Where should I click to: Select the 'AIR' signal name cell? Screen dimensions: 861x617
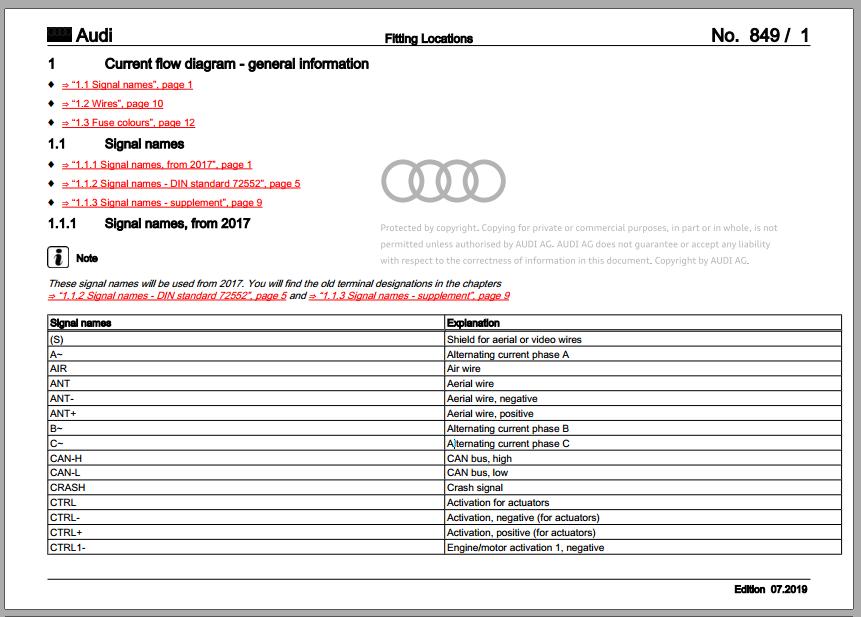[246, 369]
